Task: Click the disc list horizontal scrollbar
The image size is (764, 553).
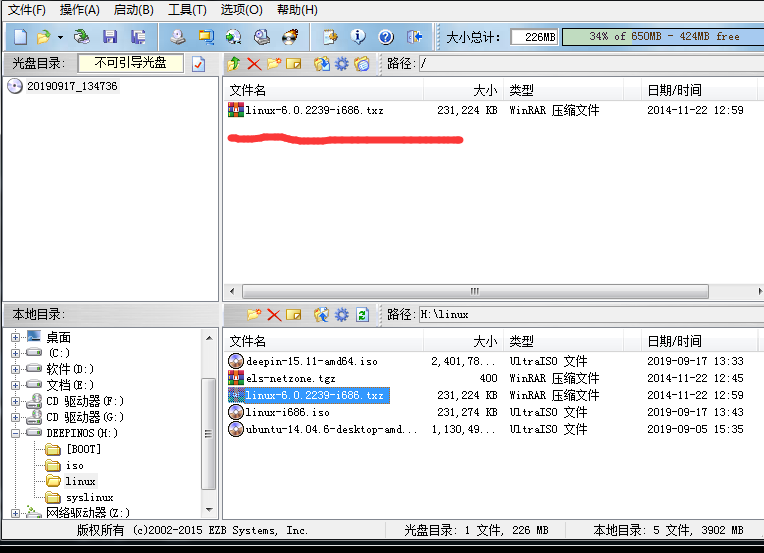Action: [x=475, y=291]
